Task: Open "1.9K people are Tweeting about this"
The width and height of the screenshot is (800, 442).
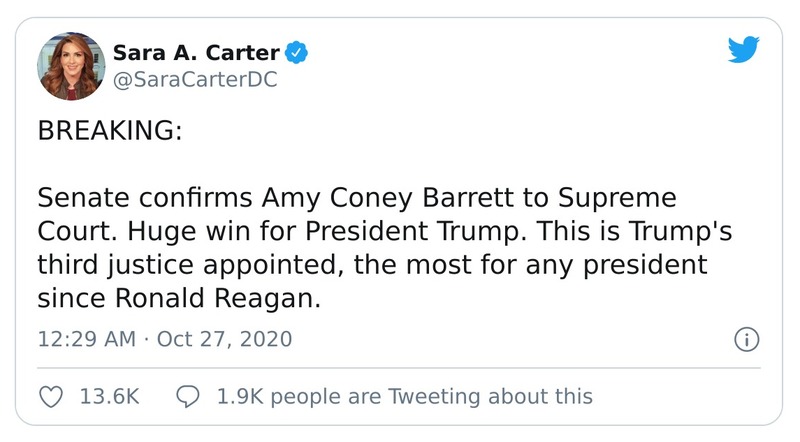Action: tap(404, 396)
